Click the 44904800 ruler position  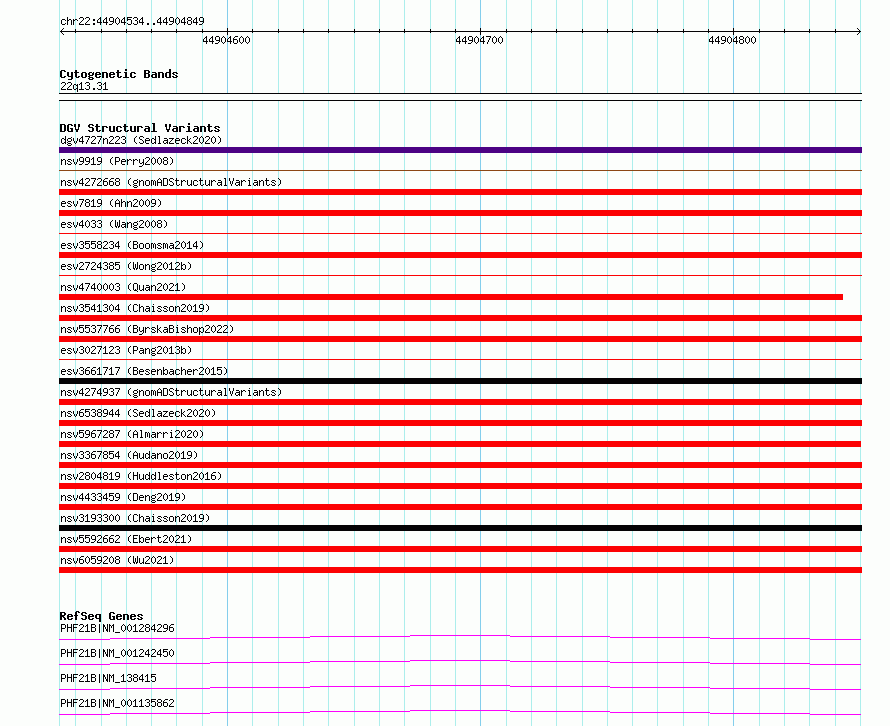(x=732, y=40)
